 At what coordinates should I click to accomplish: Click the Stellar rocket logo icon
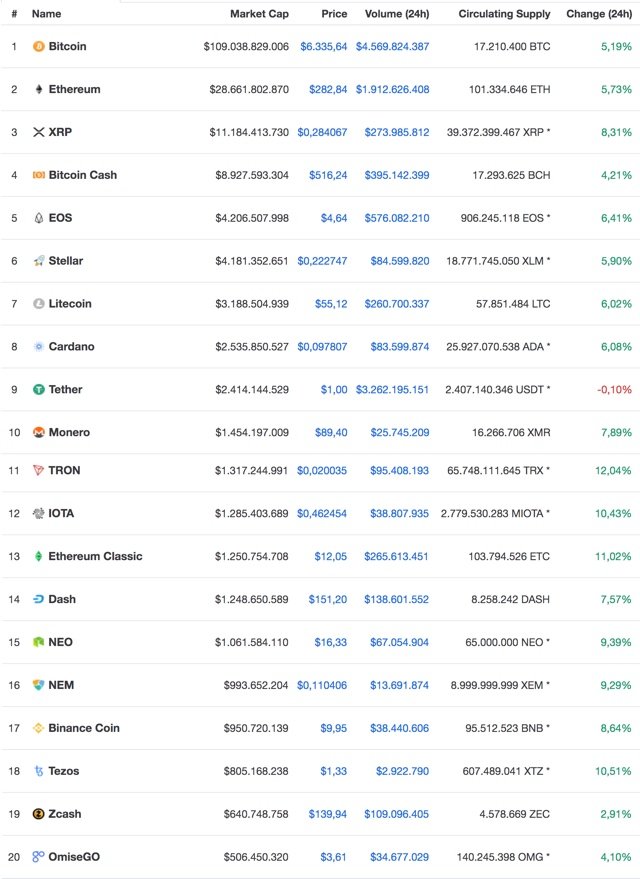39,261
